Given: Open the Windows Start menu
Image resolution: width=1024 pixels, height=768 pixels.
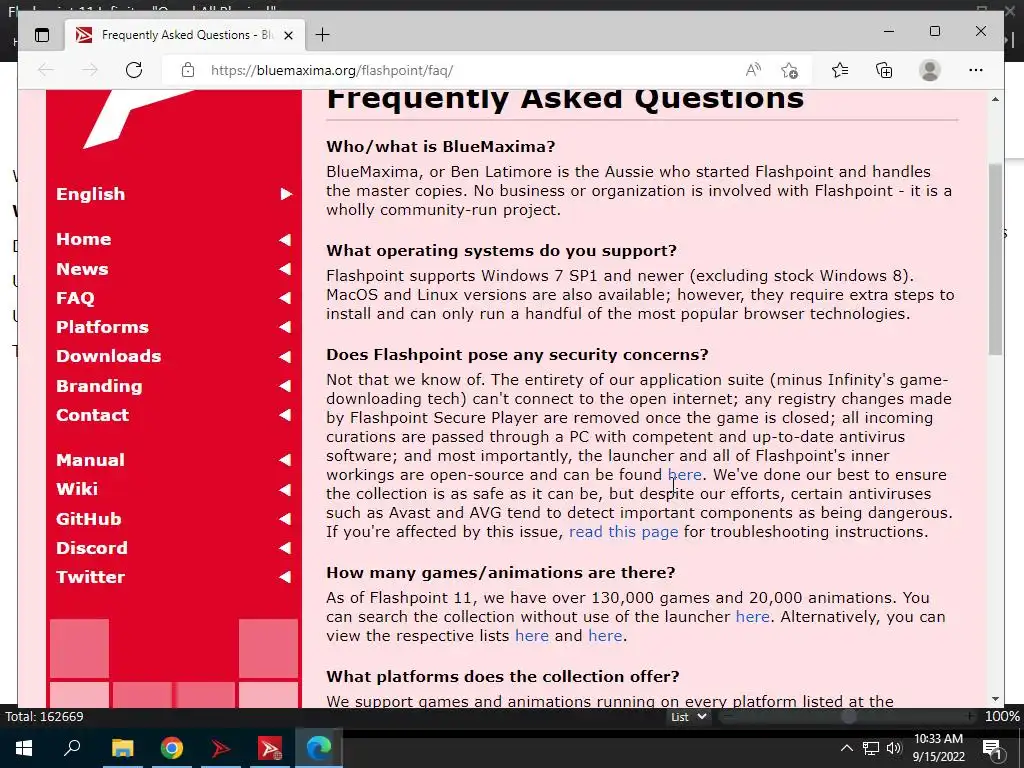Looking at the screenshot, I should point(24,748).
